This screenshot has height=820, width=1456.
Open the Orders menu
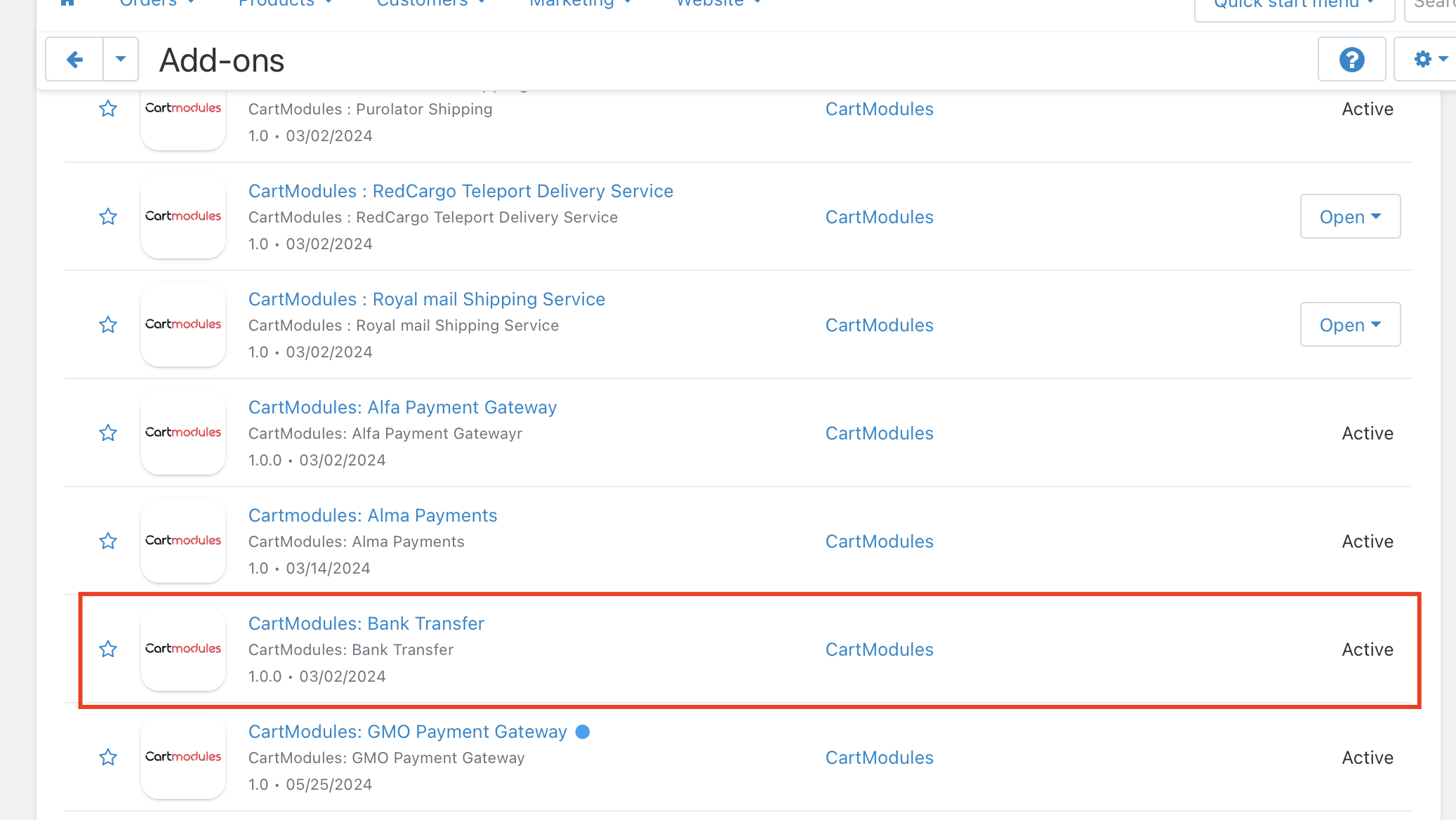point(157,4)
